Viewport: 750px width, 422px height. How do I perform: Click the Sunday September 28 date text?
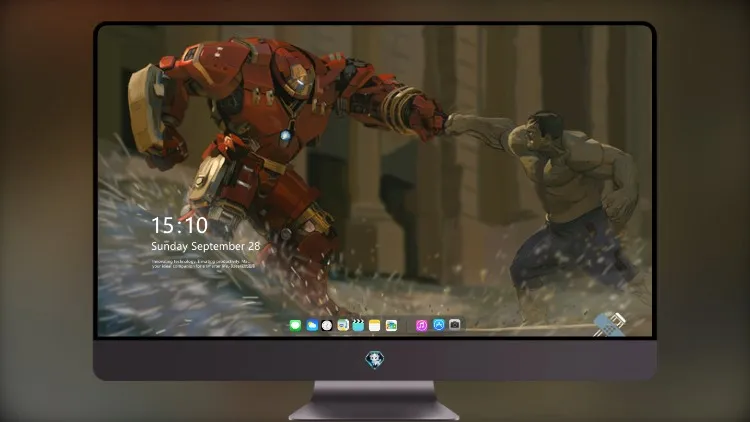click(x=206, y=246)
